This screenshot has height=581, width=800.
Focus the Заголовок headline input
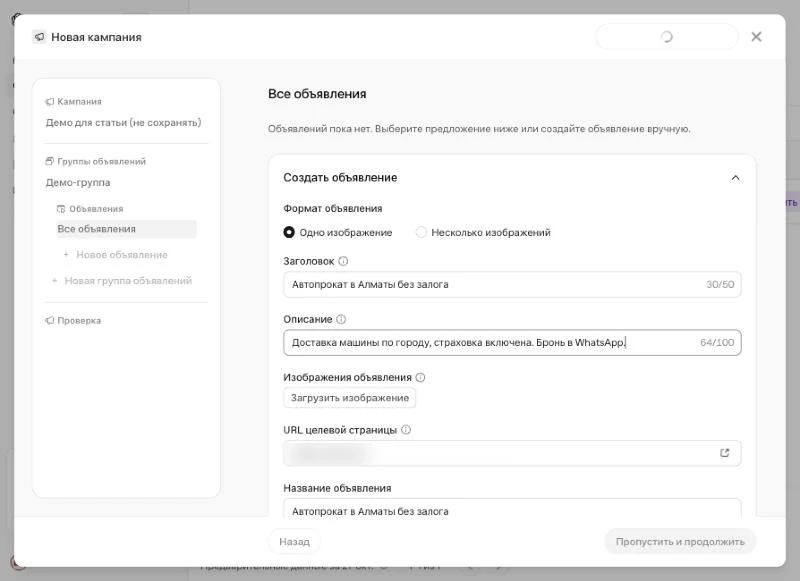pos(512,285)
